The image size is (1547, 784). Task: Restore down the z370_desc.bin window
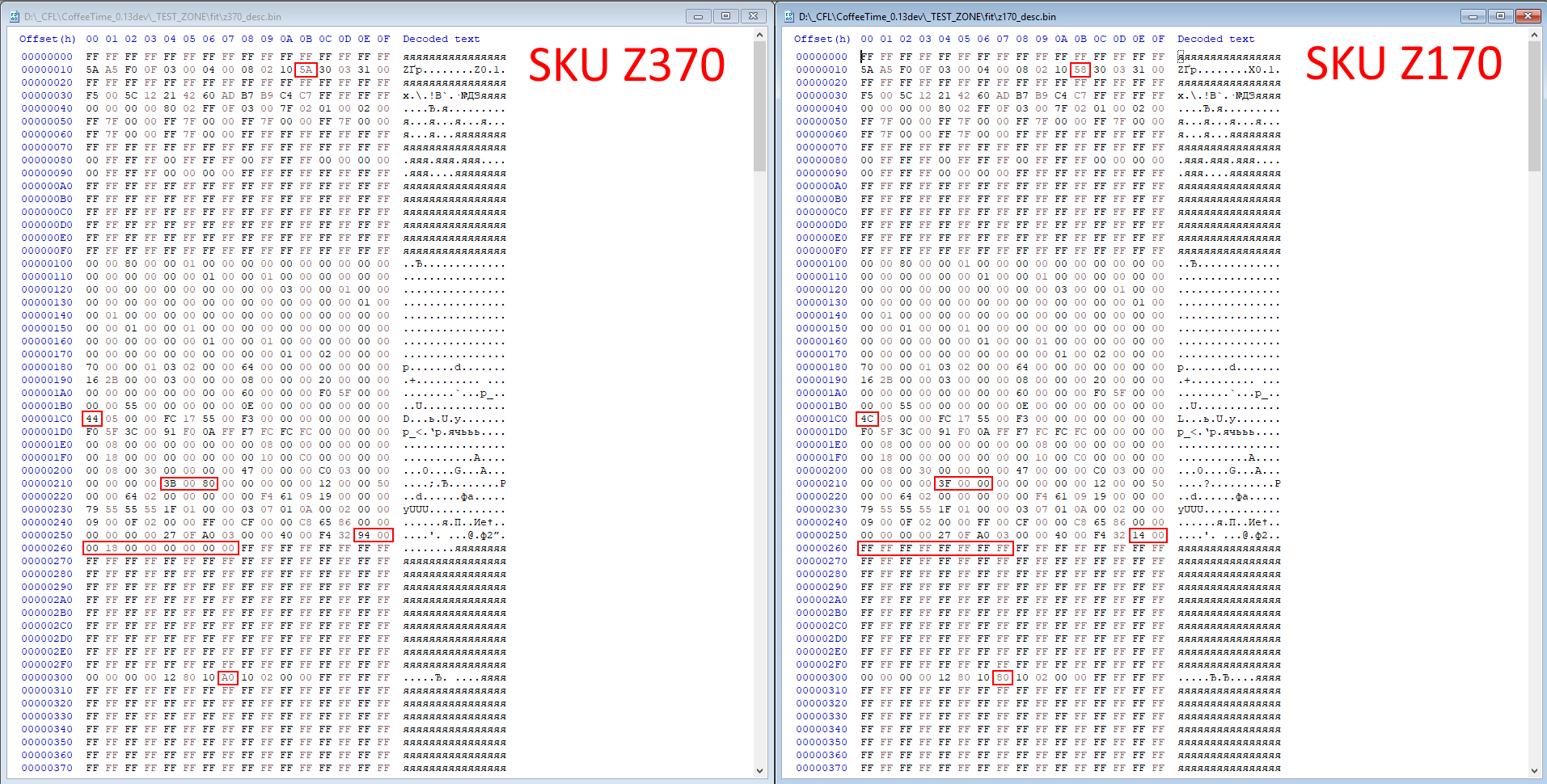click(x=725, y=16)
